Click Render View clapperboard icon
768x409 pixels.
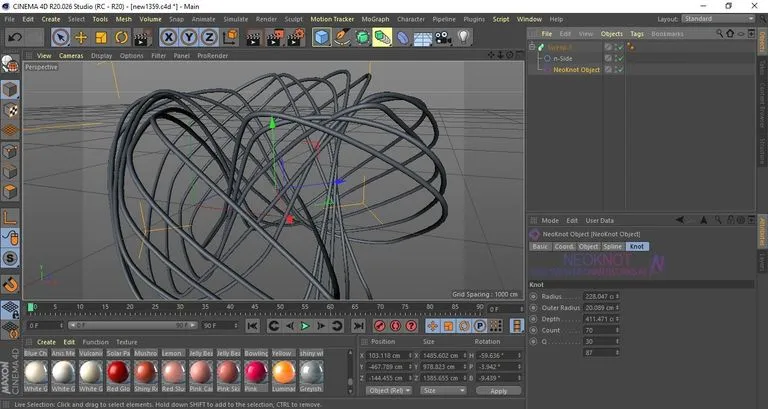(x=254, y=38)
